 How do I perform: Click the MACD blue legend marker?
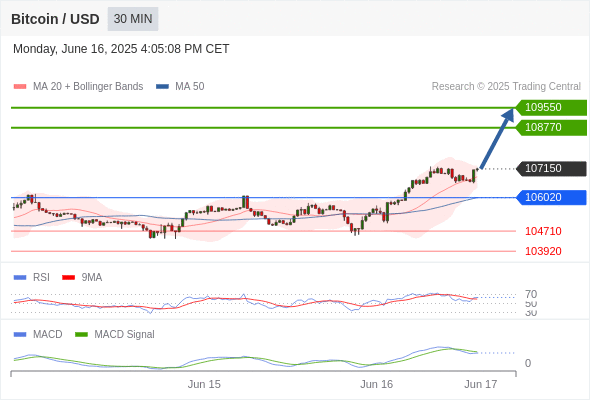pyautogui.click(x=20, y=335)
